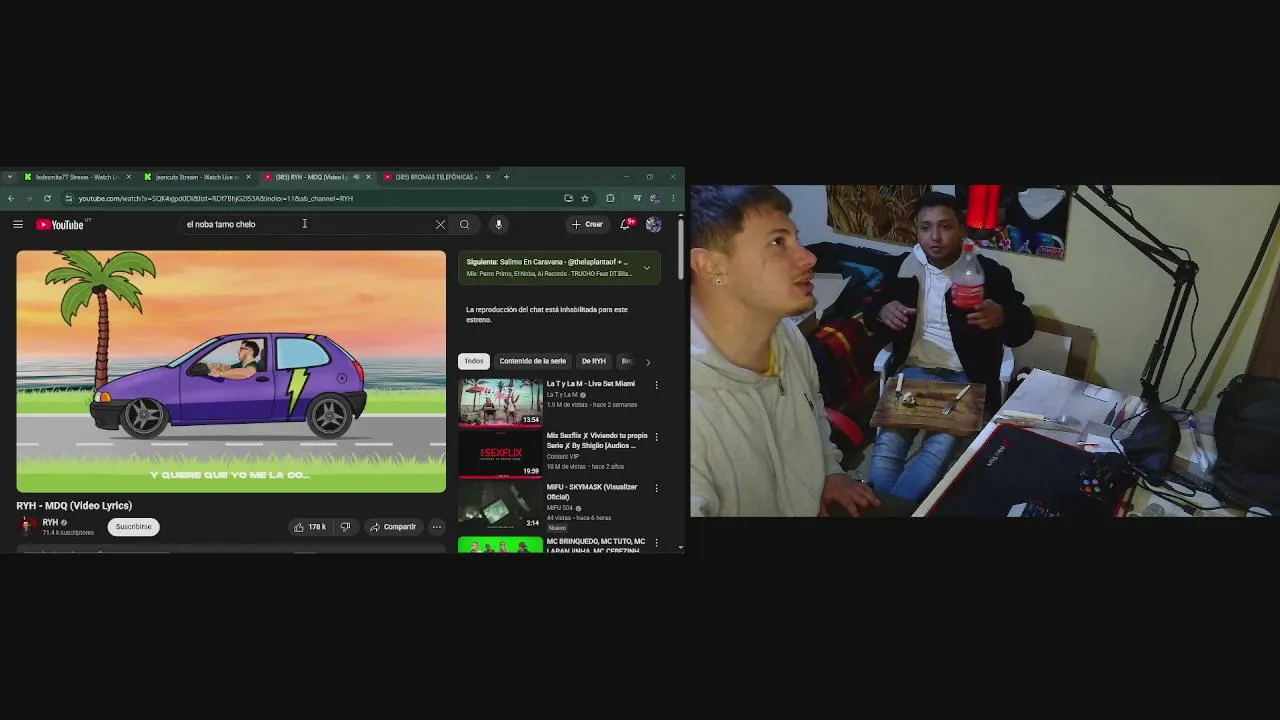Open the La T y La M thumbnail
Screen dimensions: 1280x720
point(500,402)
